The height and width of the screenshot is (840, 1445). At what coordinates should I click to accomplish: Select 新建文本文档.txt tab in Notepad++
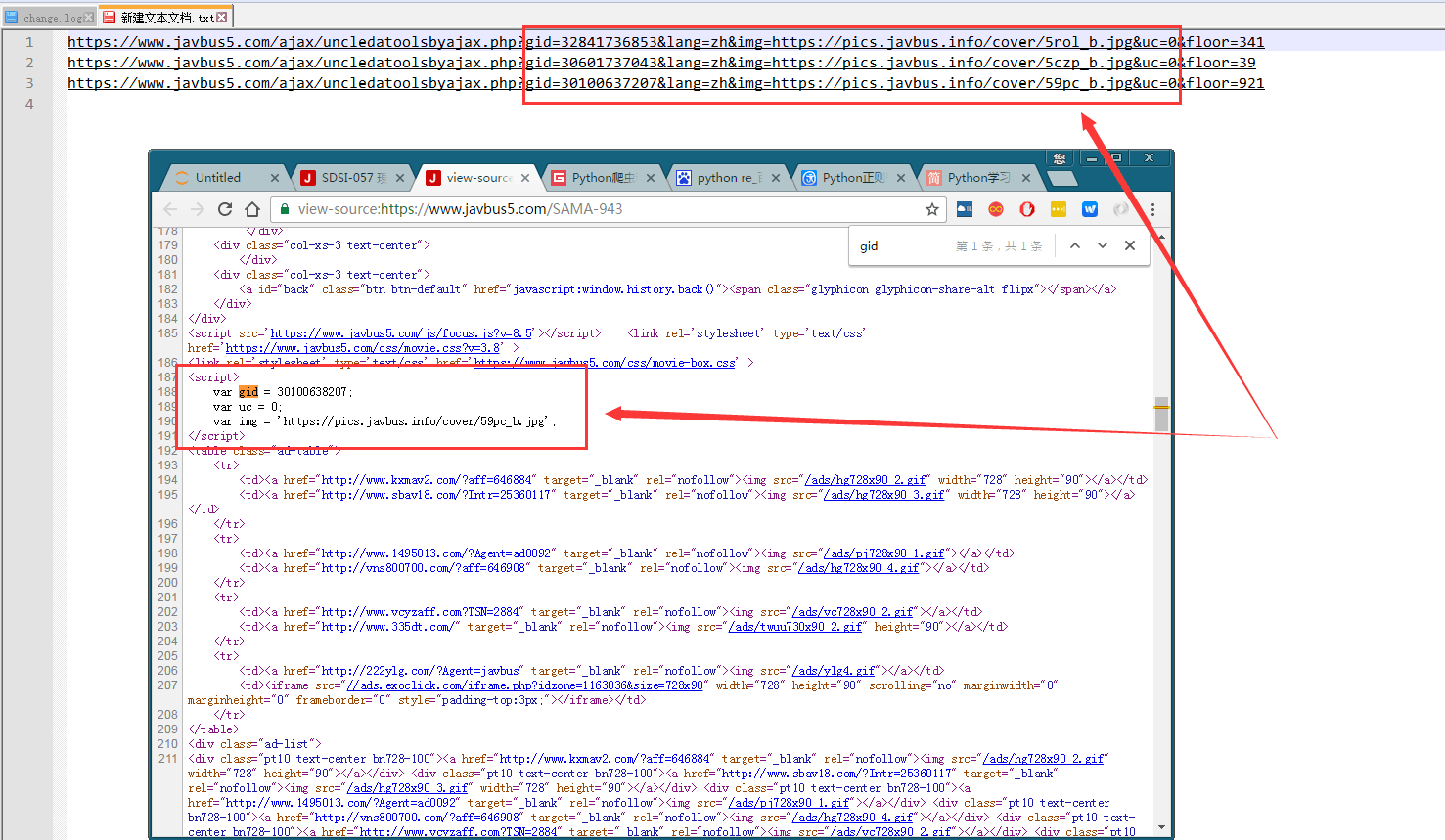tap(164, 18)
